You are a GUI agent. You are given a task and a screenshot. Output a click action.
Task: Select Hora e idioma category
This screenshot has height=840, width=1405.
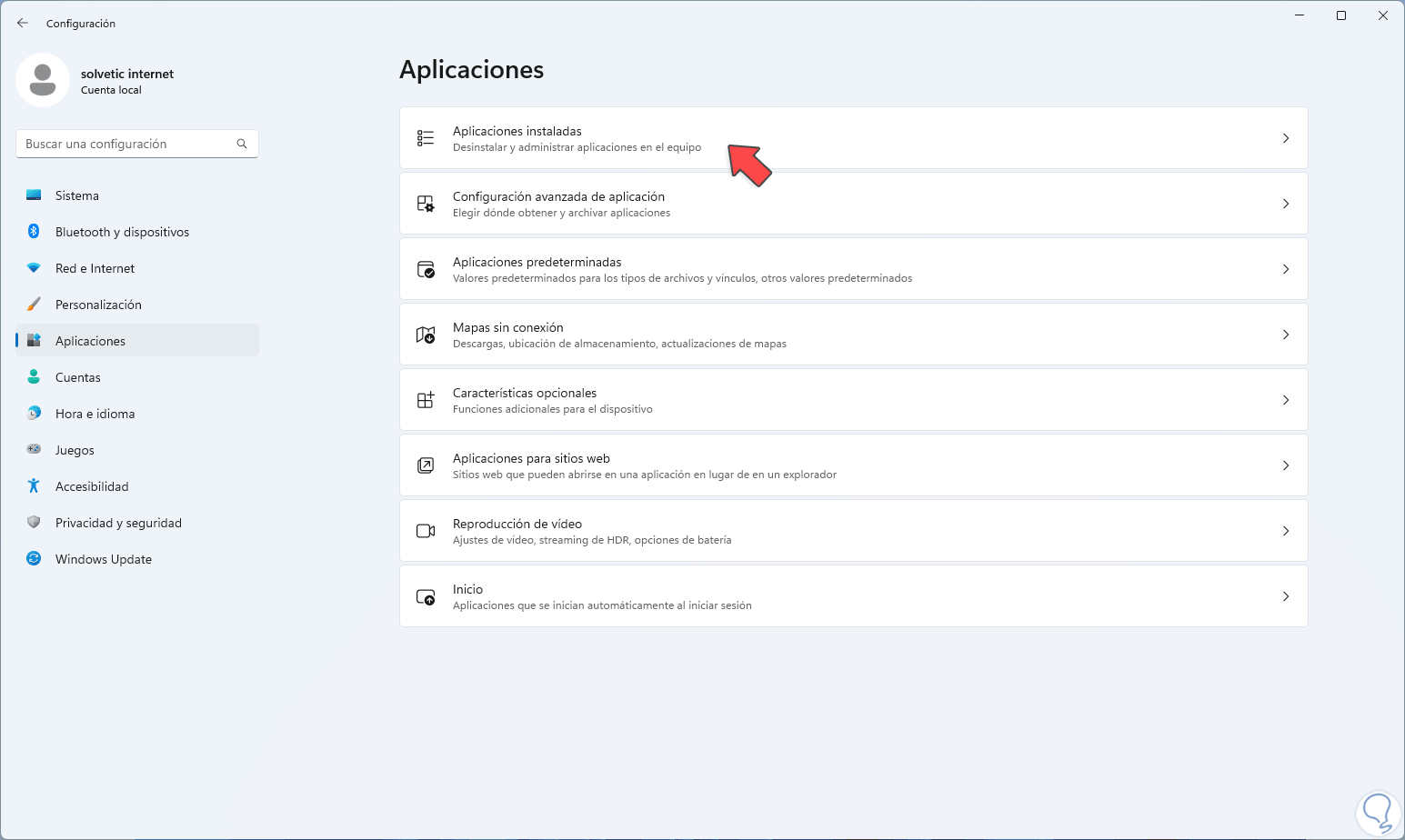click(x=95, y=414)
